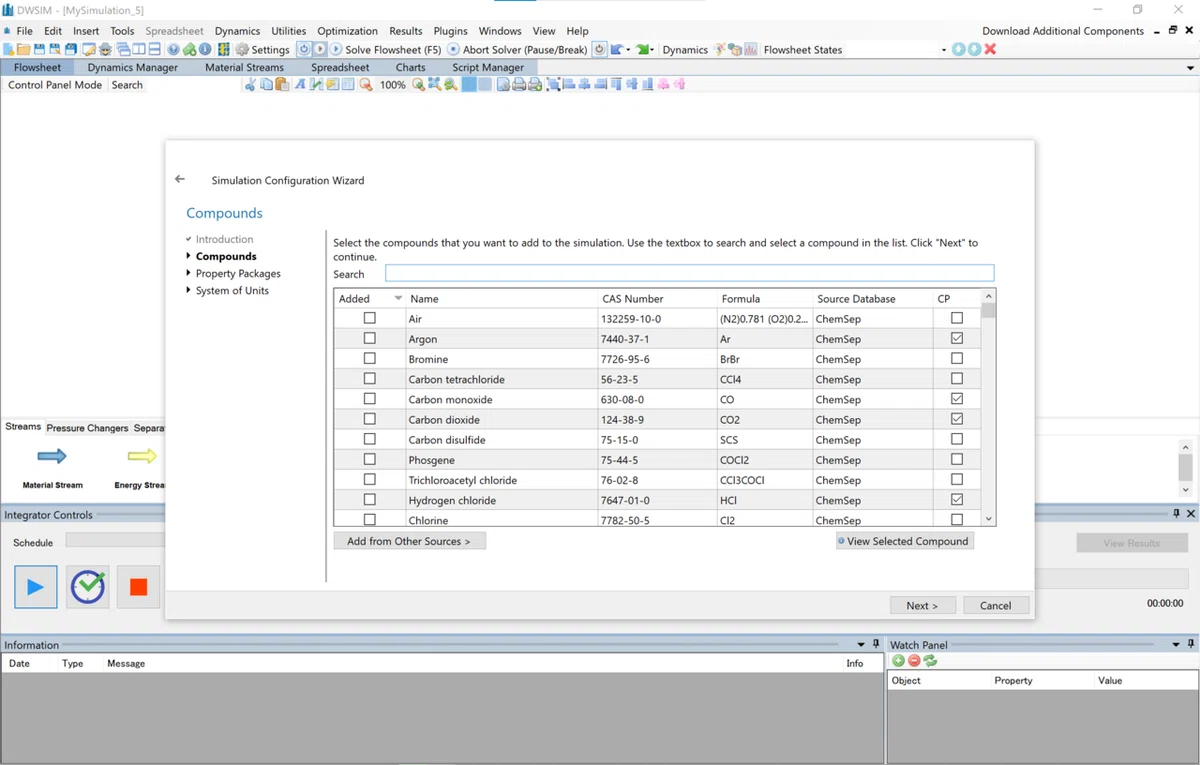The height and width of the screenshot is (765, 1200).
Task: Open the Flowsheet States dropdown
Action: (x=944, y=50)
